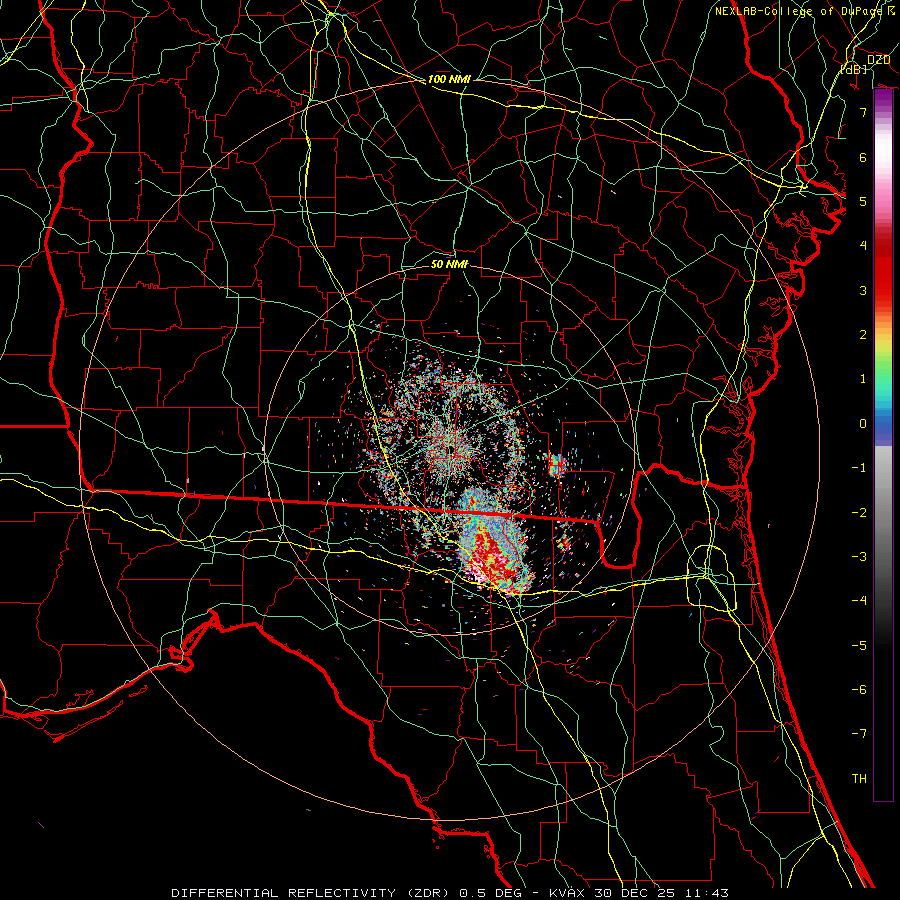Select the 3 value on color scale

(863, 290)
